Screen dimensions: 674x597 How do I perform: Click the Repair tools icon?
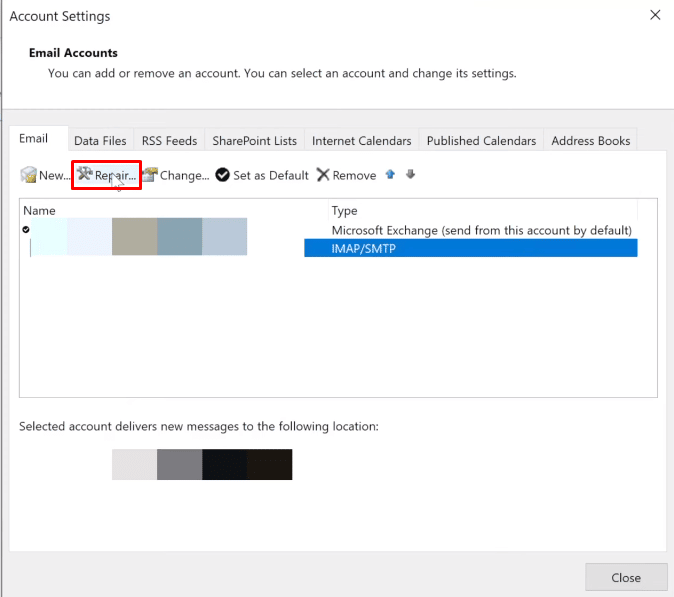tap(85, 174)
